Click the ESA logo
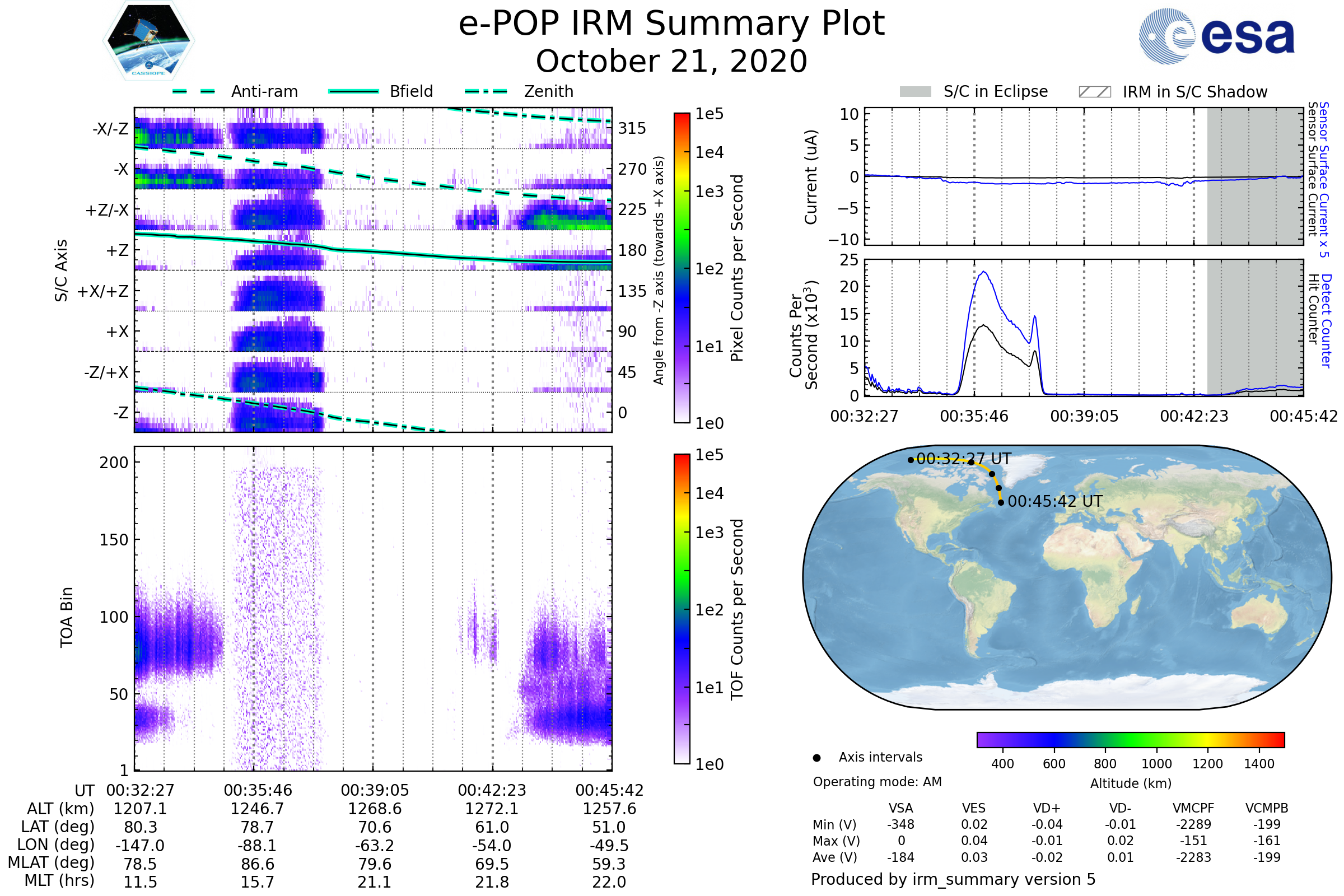The width and height of the screenshot is (1344, 896). pos(1216,36)
